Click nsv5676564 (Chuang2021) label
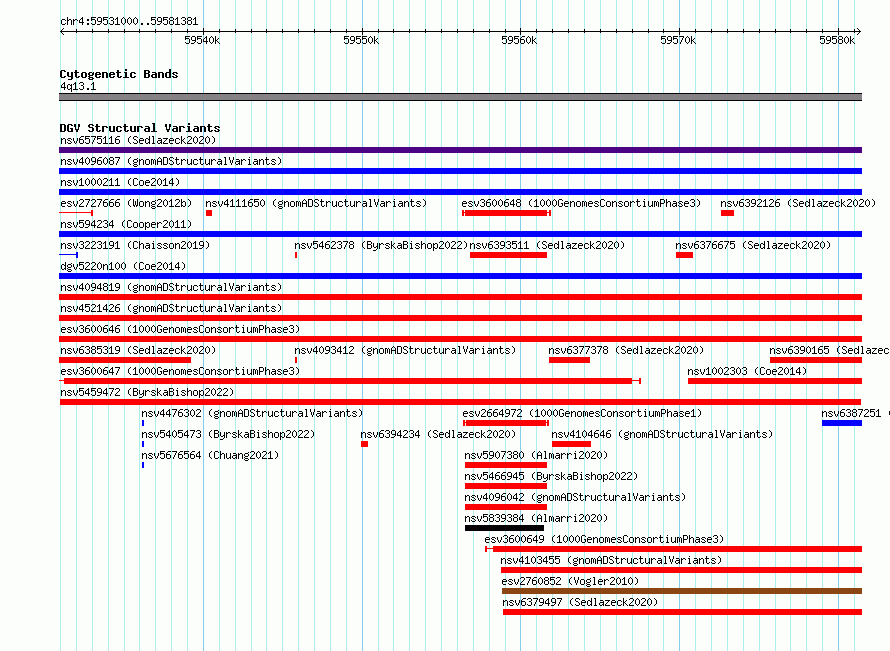The height and width of the screenshot is (651, 890). tap(210, 455)
